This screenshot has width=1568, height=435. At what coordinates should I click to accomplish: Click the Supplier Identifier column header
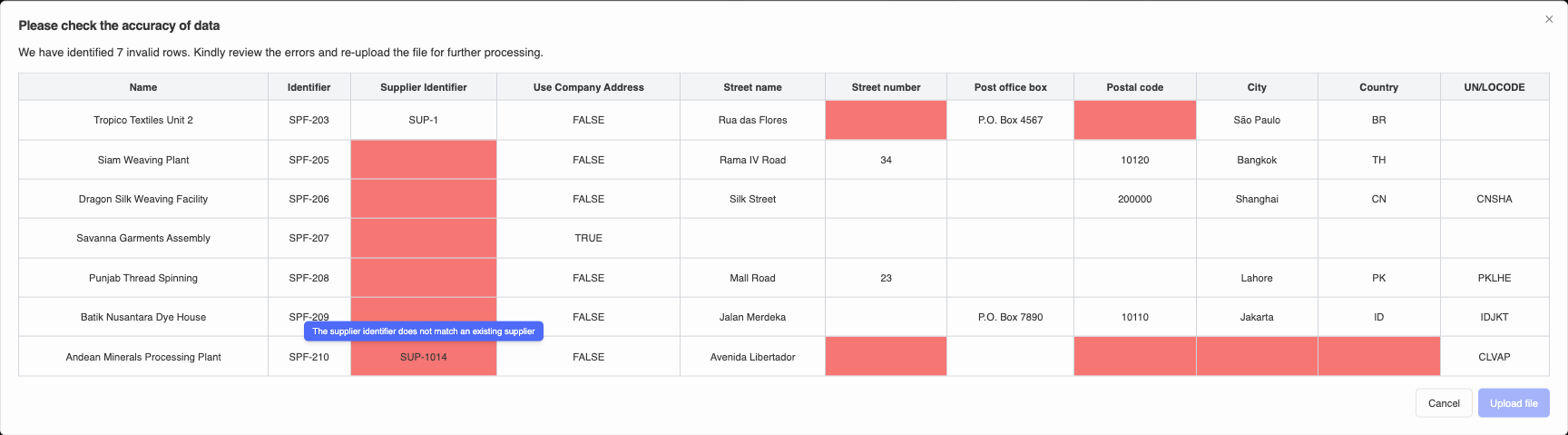[424, 87]
